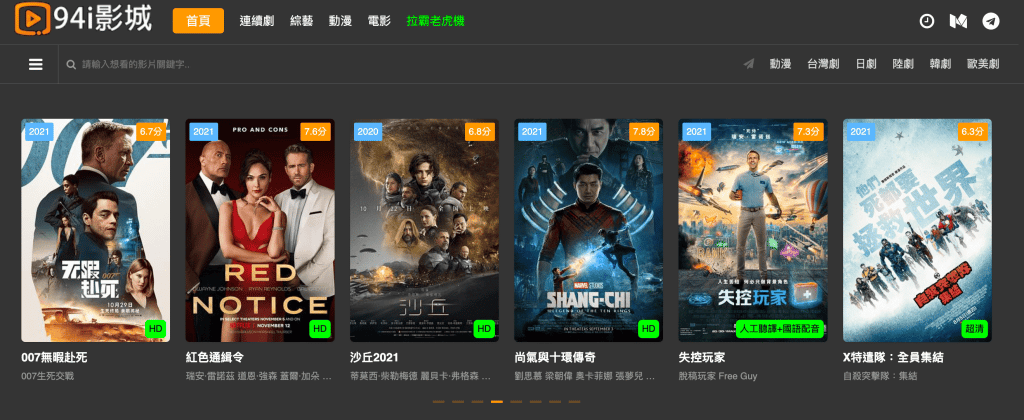The height and width of the screenshot is (420, 1024).
Task: Click the cast line 蒂莫西·柴勒梅德
Action: (420, 376)
